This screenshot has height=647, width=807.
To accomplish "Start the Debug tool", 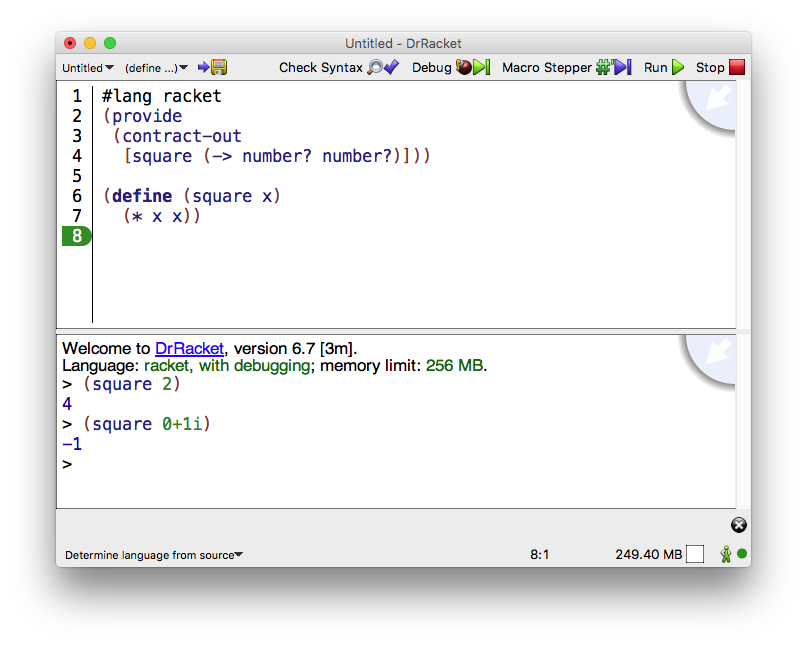I will click(x=450, y=67).
